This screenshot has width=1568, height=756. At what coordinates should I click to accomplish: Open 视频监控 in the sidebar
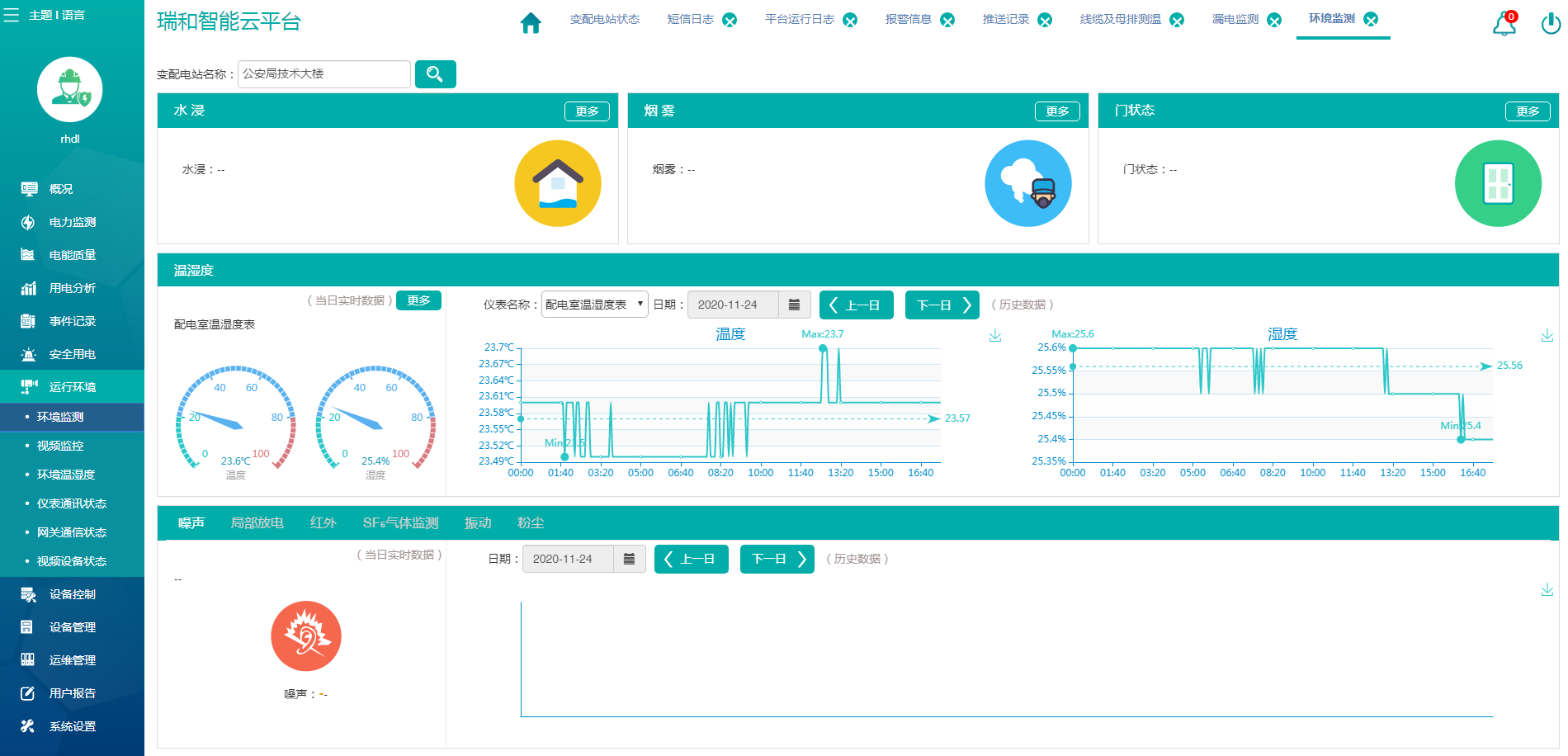[60, 446]
